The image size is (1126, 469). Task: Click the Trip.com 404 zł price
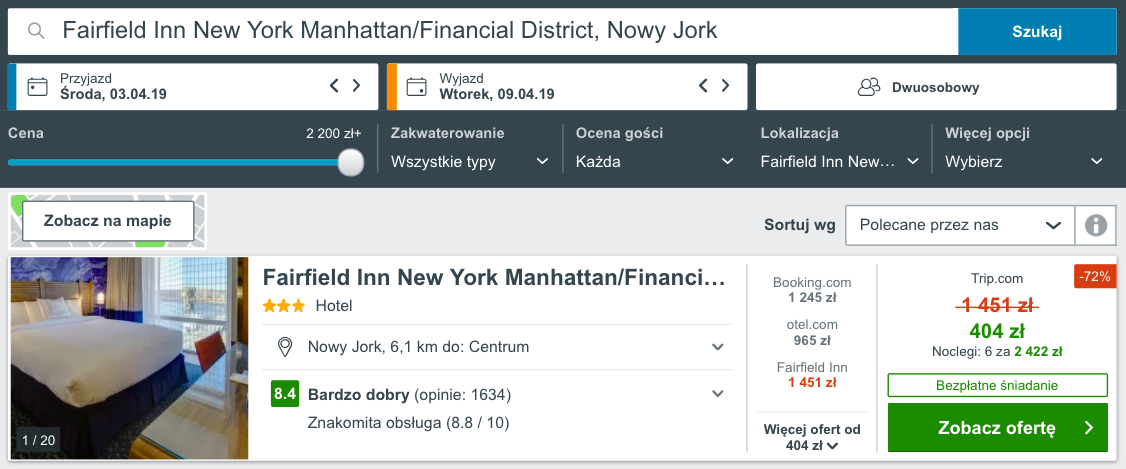[x=997, y=331]
